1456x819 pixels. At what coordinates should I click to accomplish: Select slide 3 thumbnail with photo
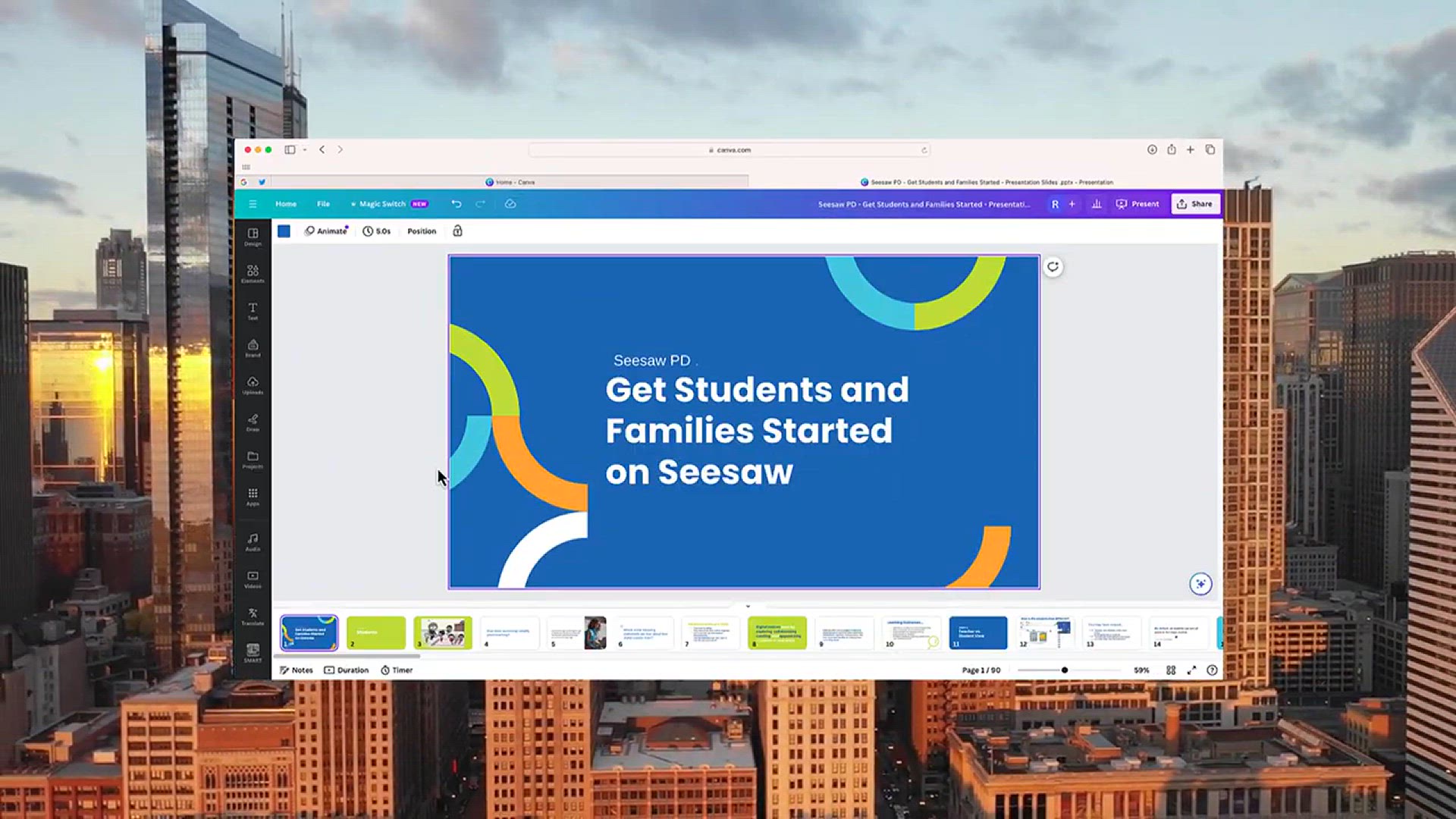point(443,632)
